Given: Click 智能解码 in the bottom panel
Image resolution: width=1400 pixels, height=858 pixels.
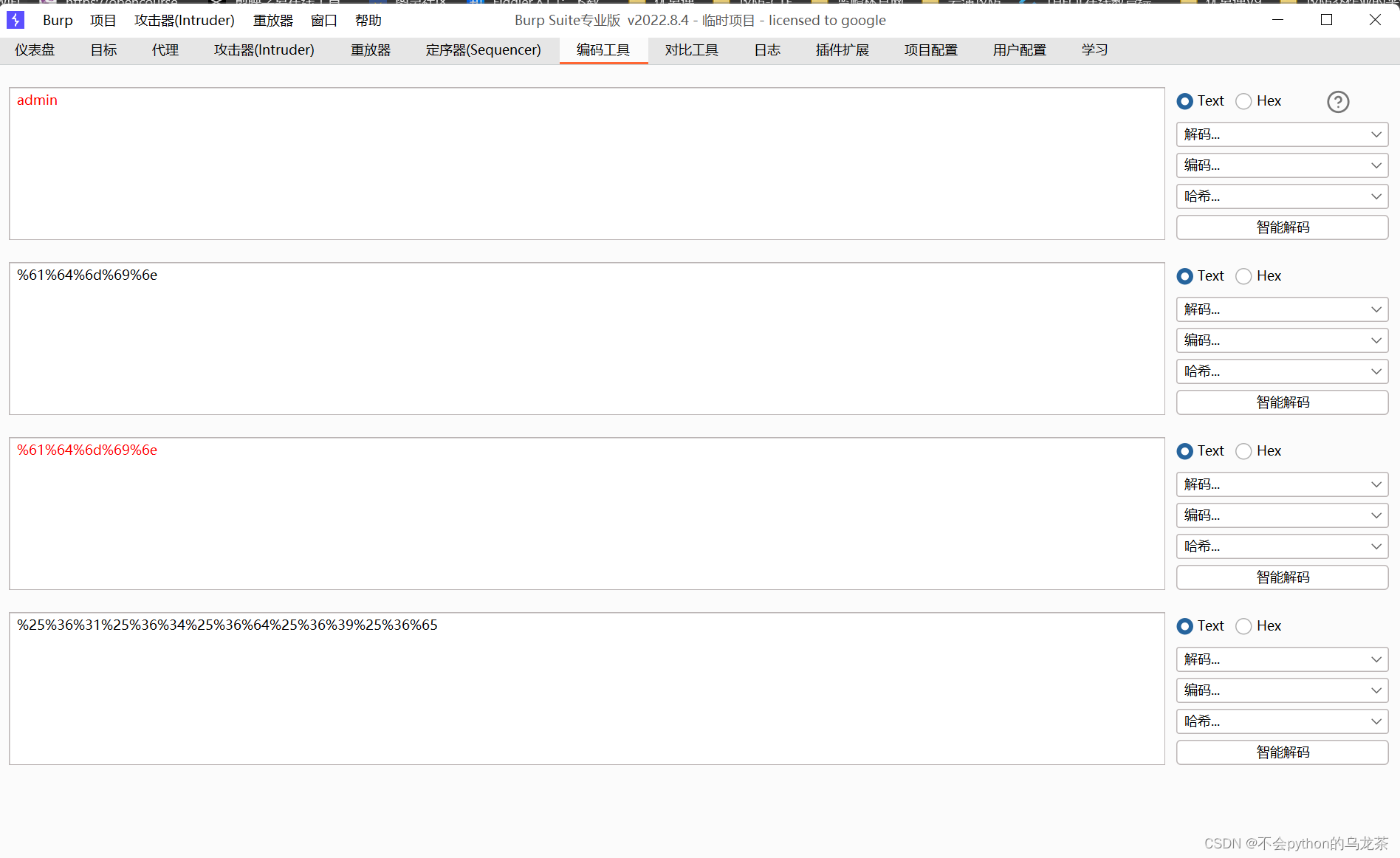Looking at the screenshot, I should (1281, 752).
